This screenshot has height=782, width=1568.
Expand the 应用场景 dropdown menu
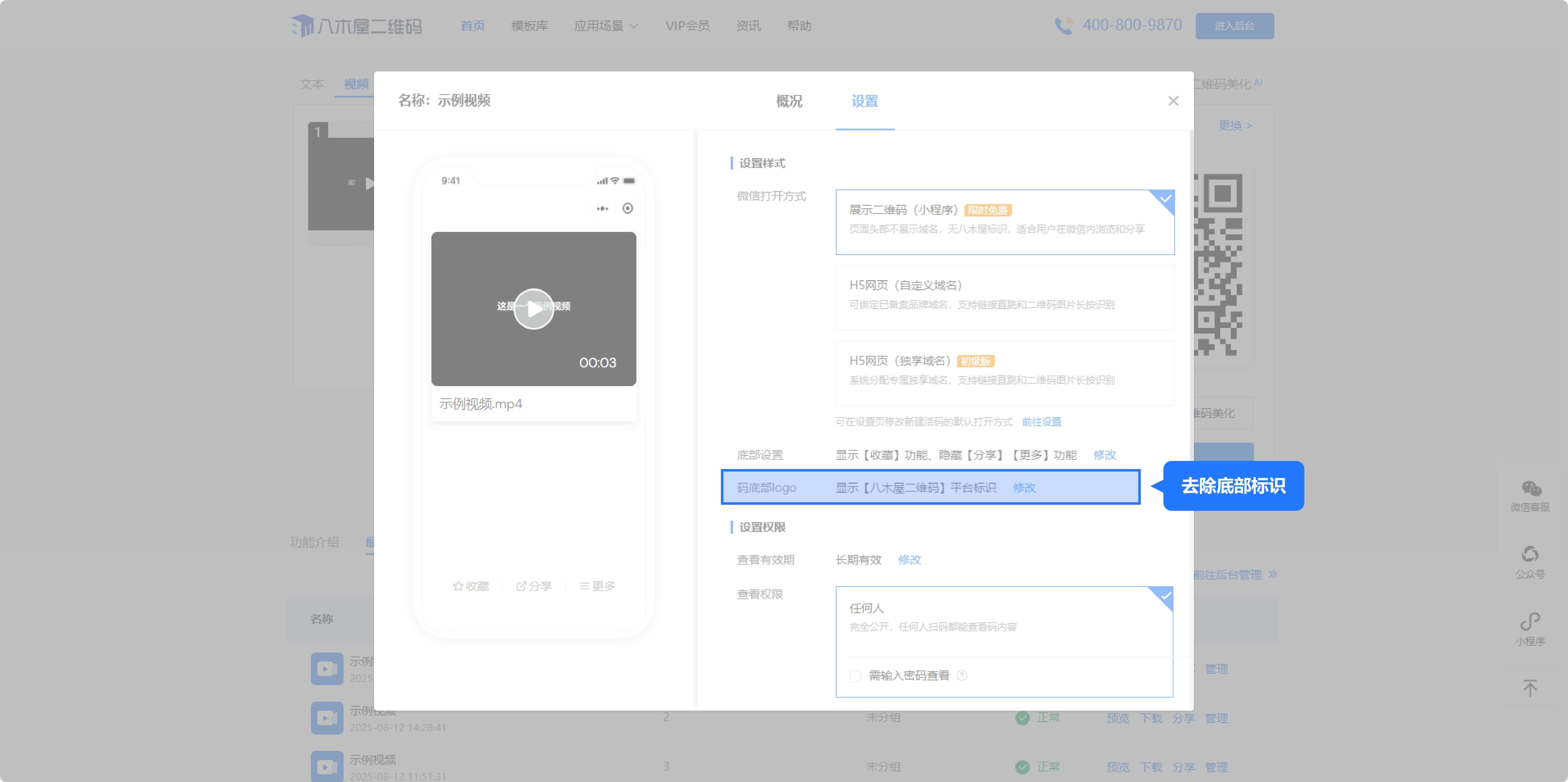(x=606, y=25)
